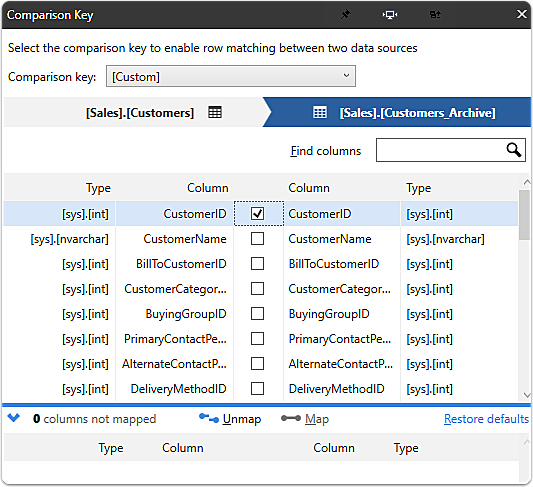The width and height of the screenshot is (533, 487).
Task: Check the CustomerCategor... key checkbox
Action: tap(257, 289)
